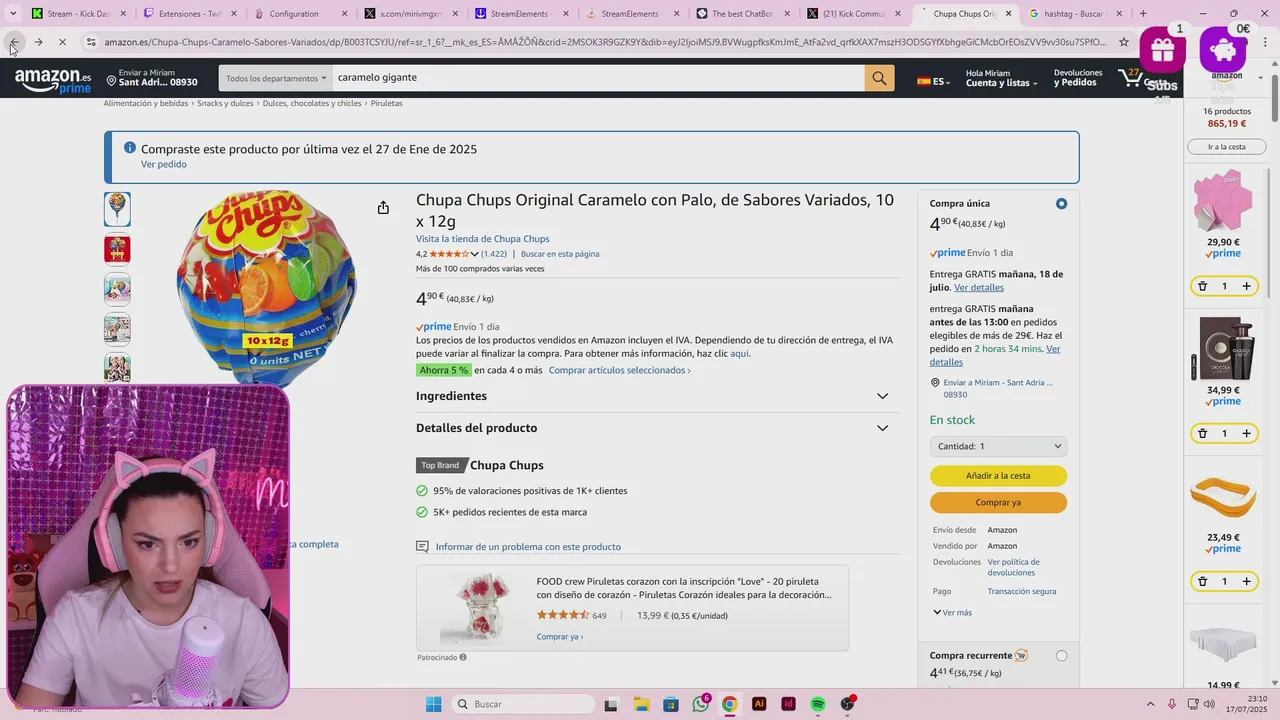Click the Chrome icon in taskbar
1280x720 pixels.
tap(730, 704)
